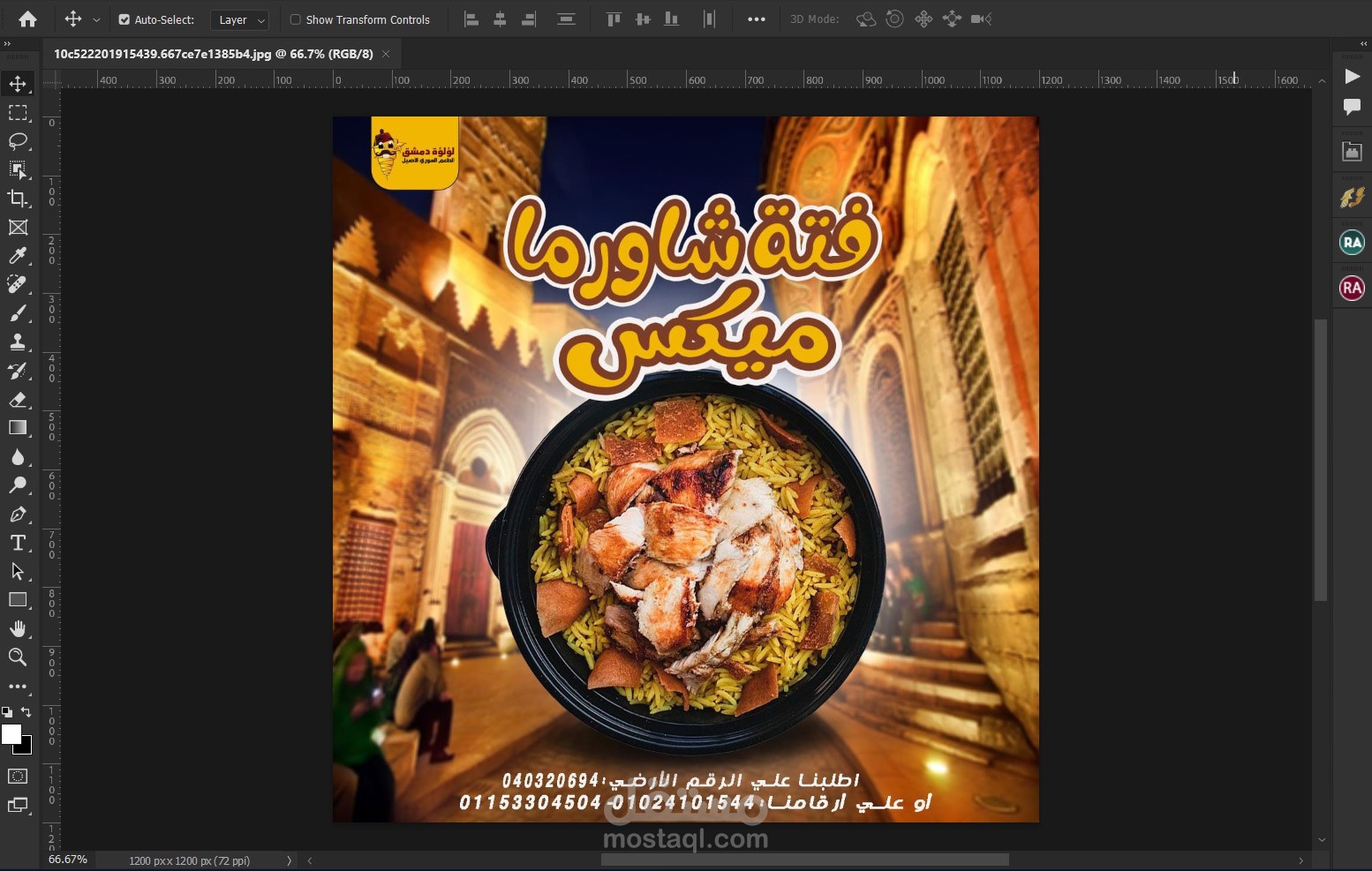This screenshot has width=1372, height=871.
Task: Select the Dodge tool
Action: pyautogui.click(x=18, y=485)
